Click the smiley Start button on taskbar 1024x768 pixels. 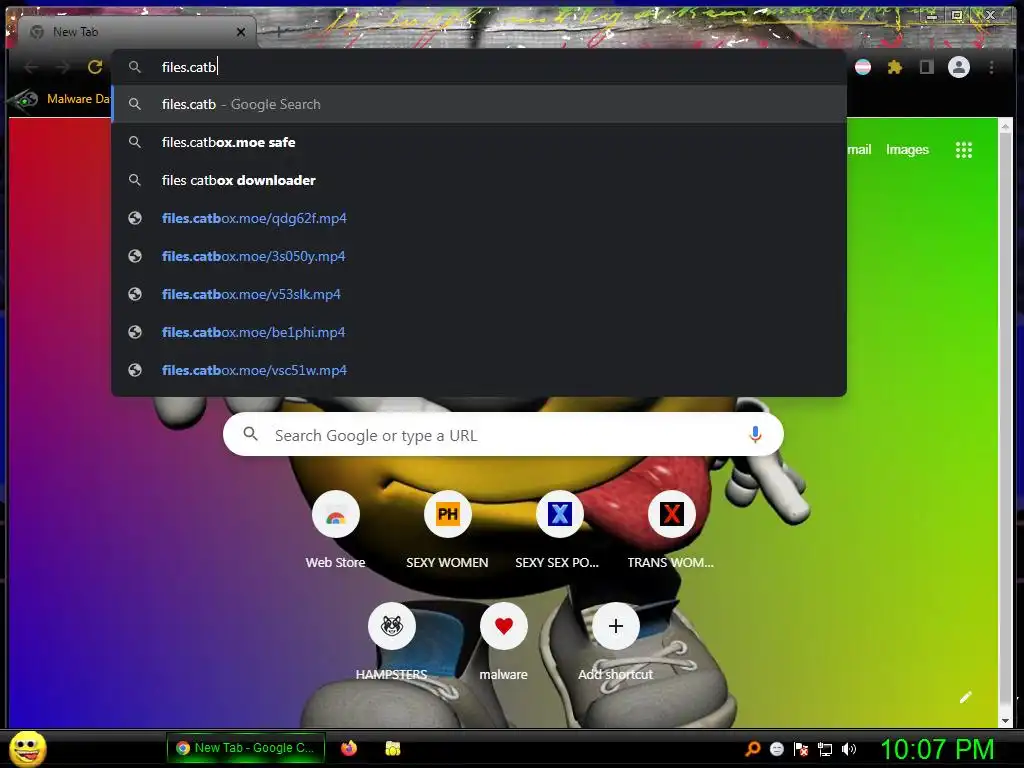coord(28,749)
